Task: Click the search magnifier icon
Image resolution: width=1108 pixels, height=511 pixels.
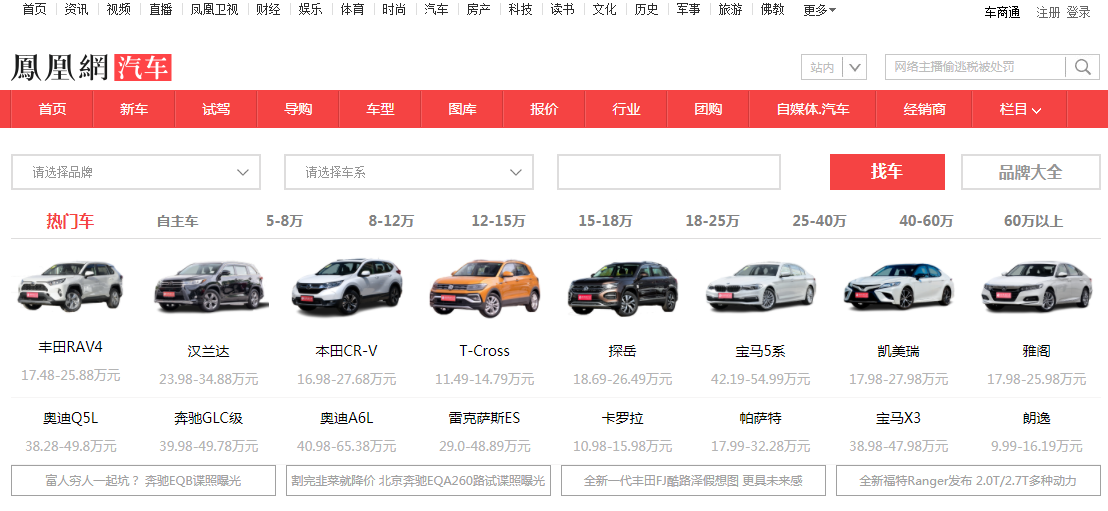Action: [x=1083, y=67]
